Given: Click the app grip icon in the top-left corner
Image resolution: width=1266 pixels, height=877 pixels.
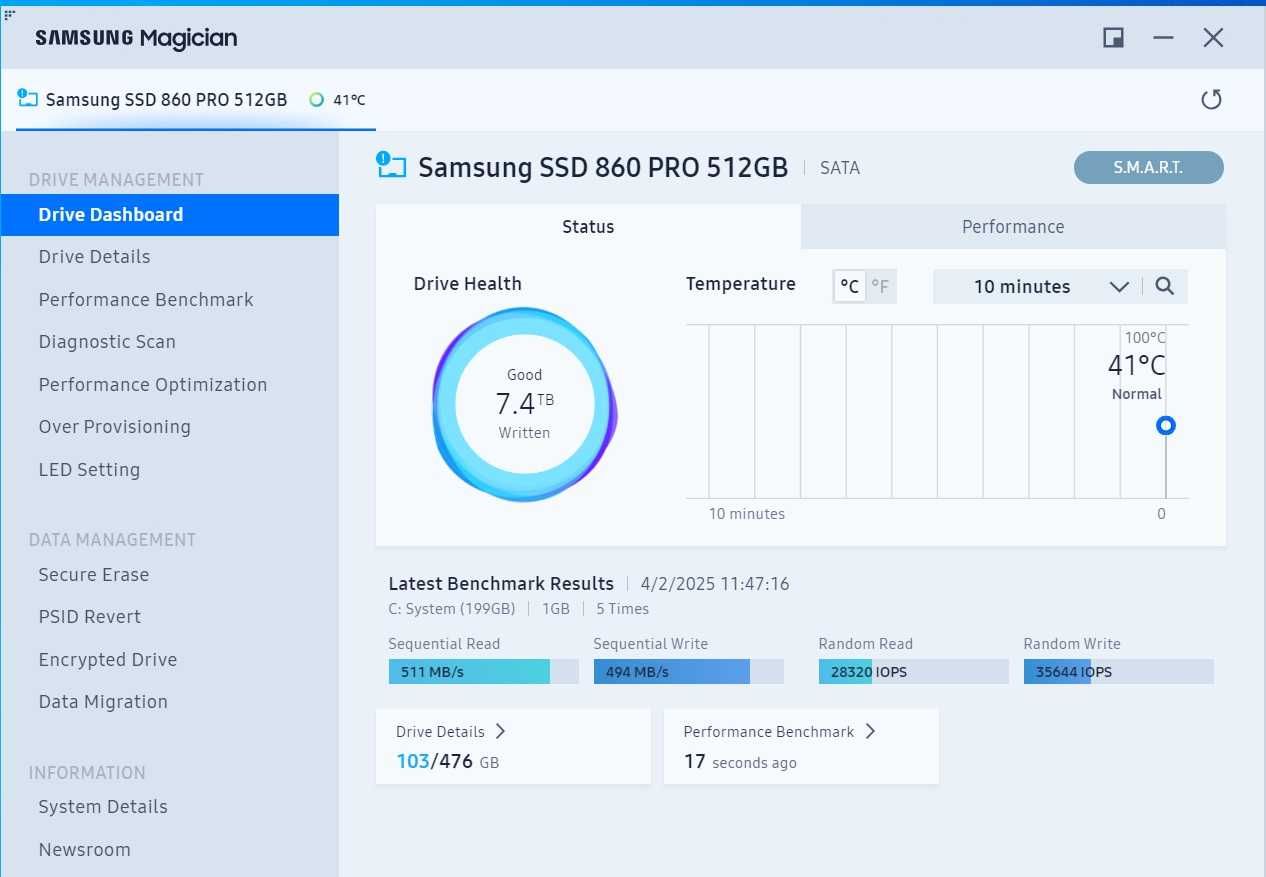Looking at the screenshot, I should 9,14.
